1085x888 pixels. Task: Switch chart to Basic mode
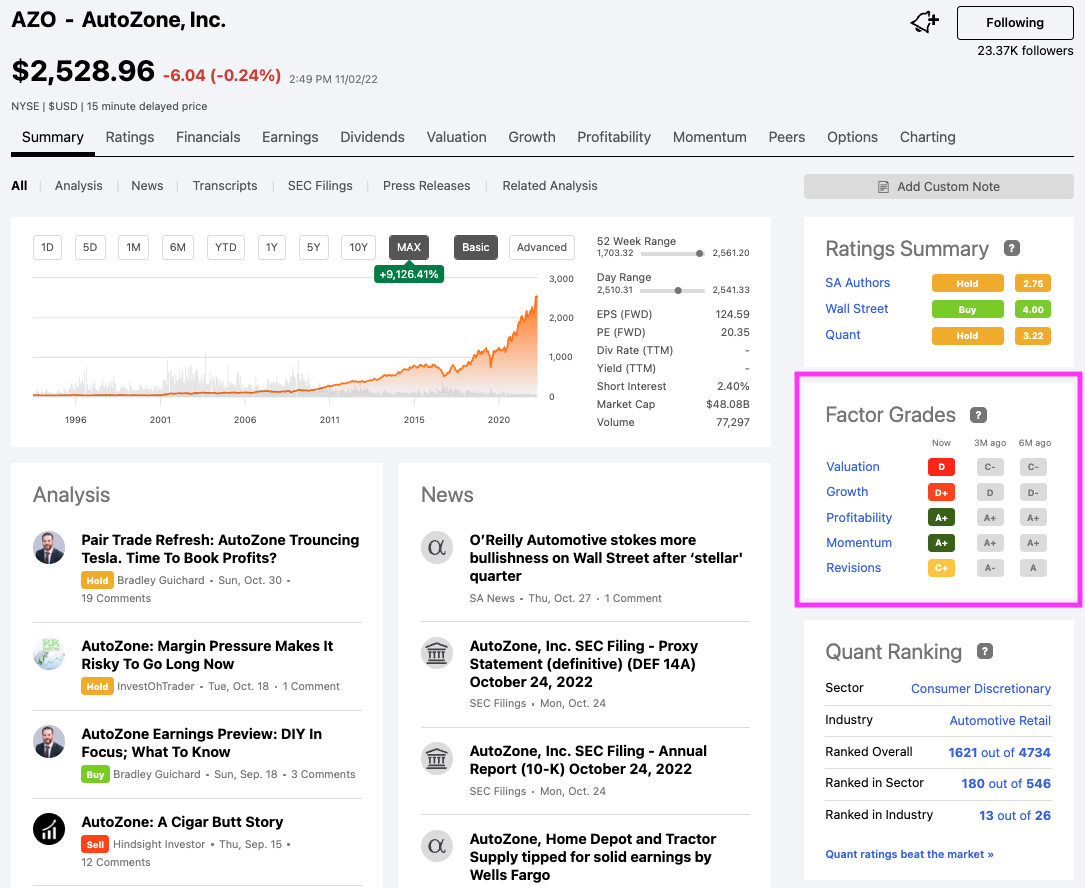click(x=475, y=247)
